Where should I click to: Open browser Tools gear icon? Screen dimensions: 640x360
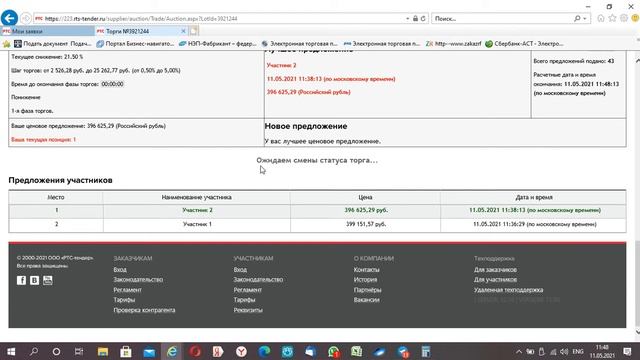coord(624,18)
